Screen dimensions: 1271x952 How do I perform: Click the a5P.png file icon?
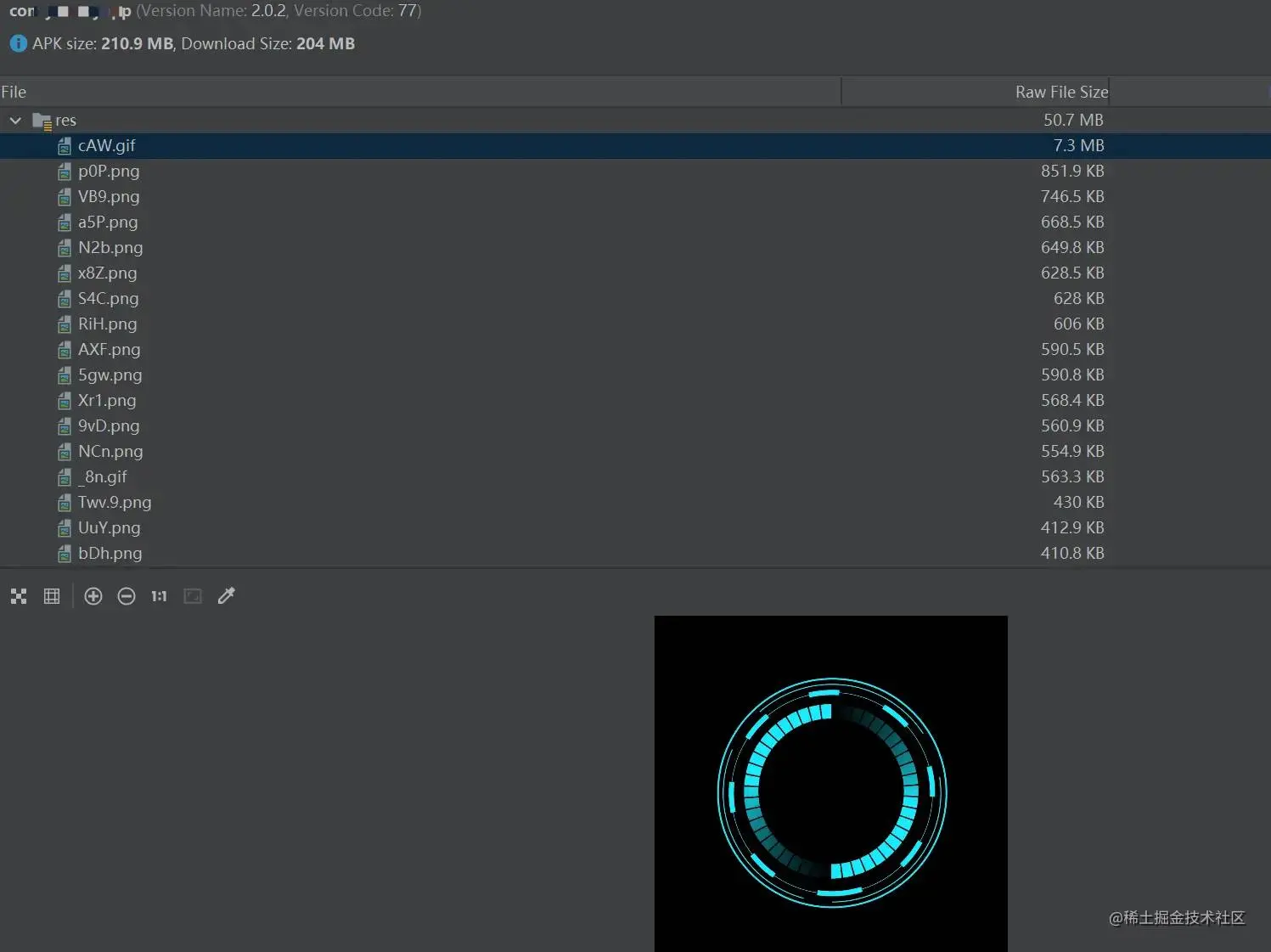pos(65,223)
